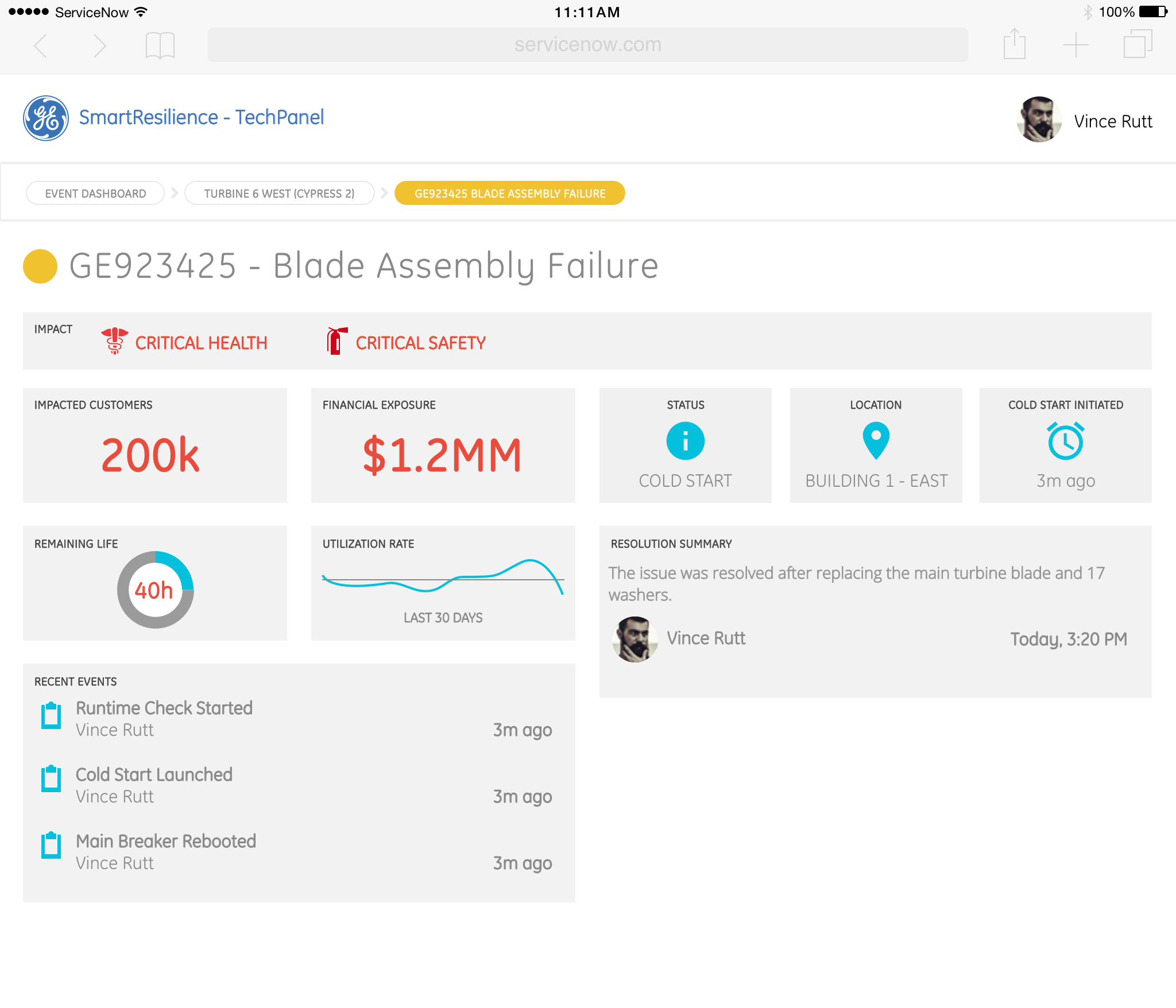Open the bookmarks book icon
This screenshot has width=1176, height=1008.
point(160,45)
